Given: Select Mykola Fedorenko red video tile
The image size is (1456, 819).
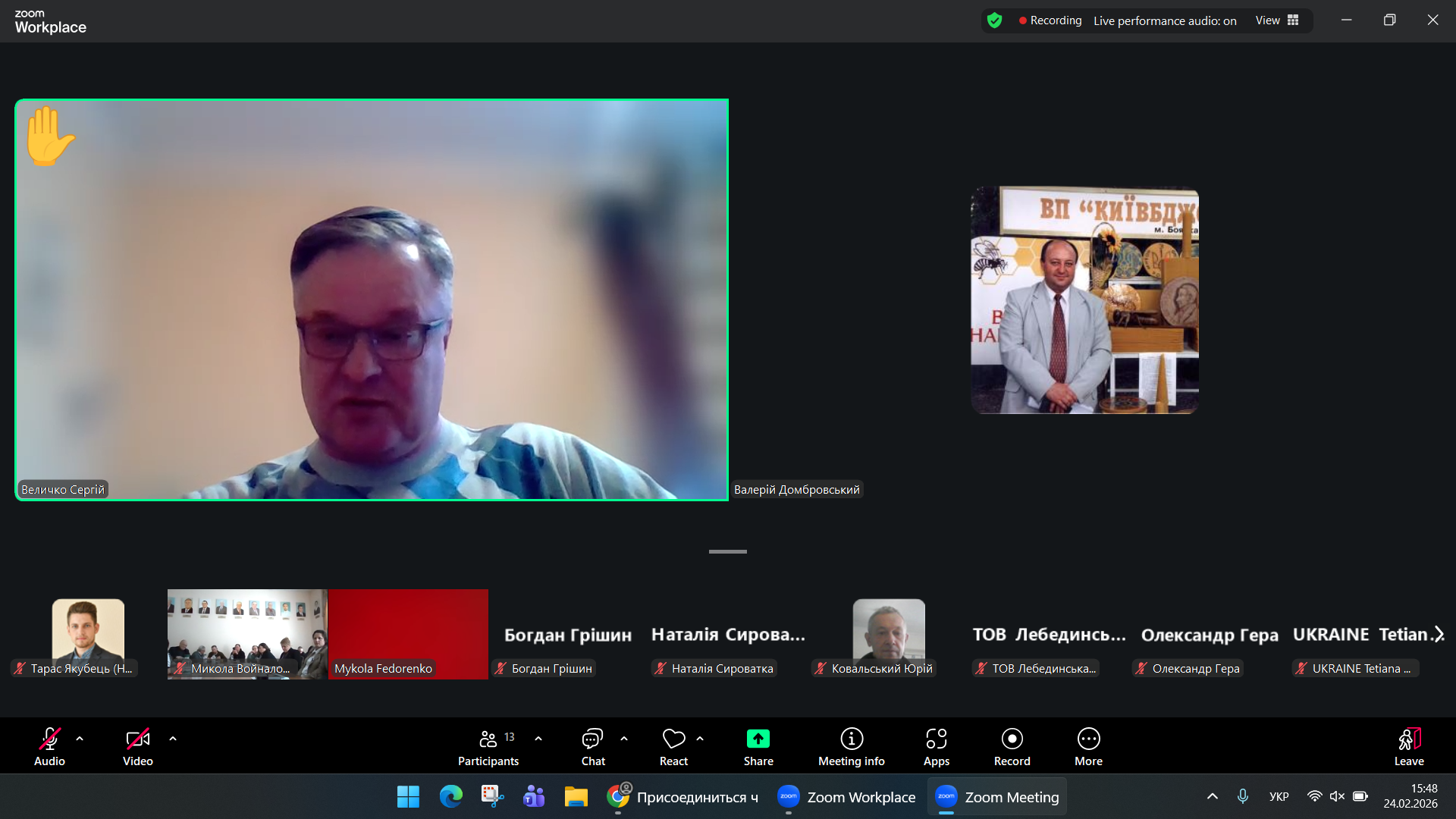Looking at the screenshot, I should tap(408, 633).
